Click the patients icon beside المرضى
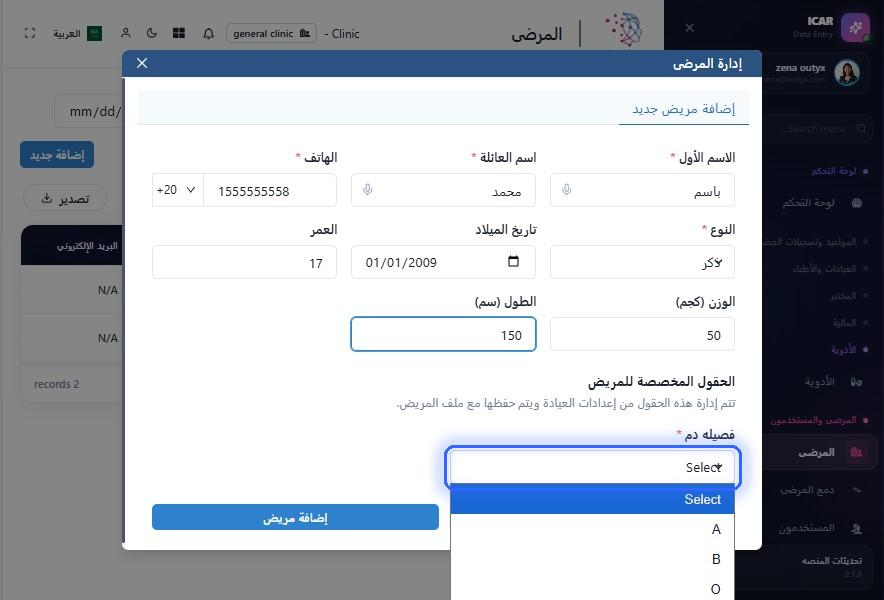Viewport: 884px width, 600px height. click(856, 452)
